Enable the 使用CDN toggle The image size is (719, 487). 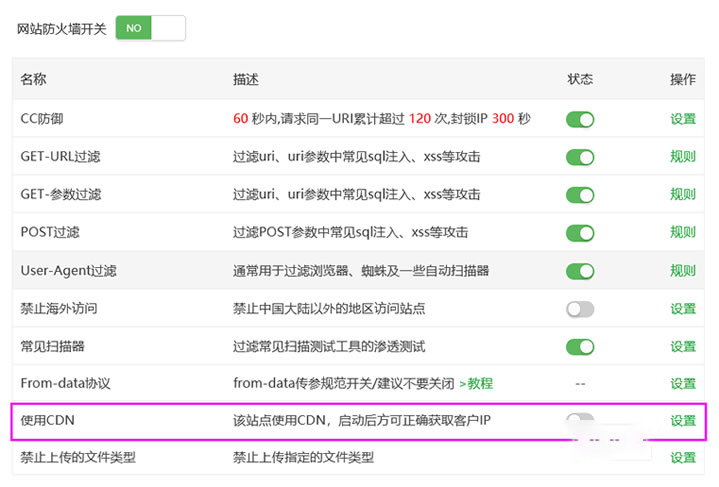(x=580, y=420)
